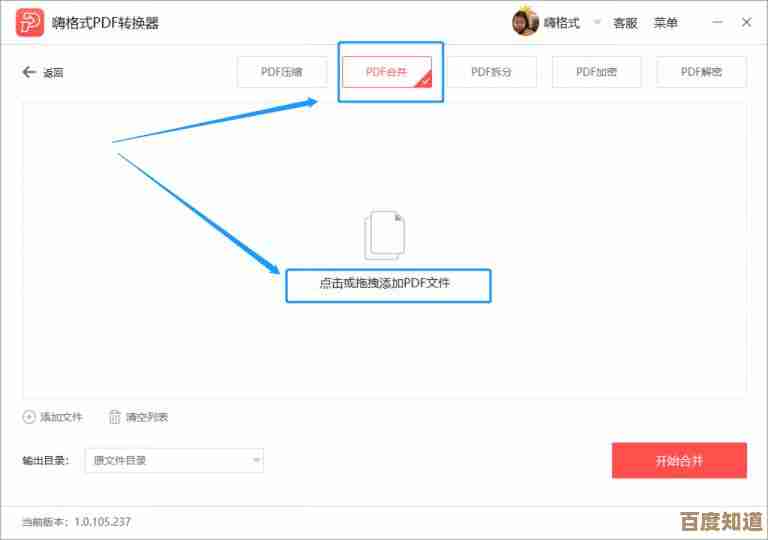Click the 点击或拖拽添加PDF文件 text
This screenshot has height=540, width=768.
click(x=385, y=283)
